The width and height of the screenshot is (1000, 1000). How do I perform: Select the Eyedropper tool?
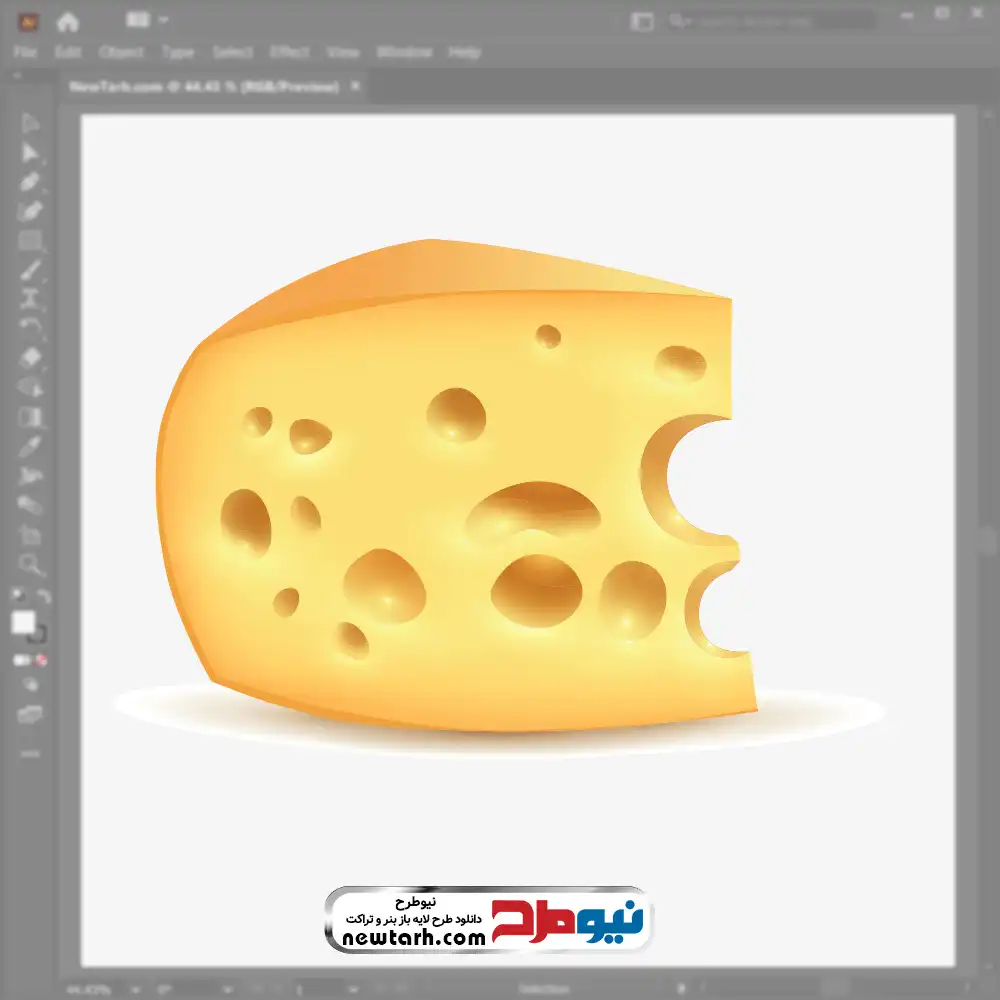(30, 446)
